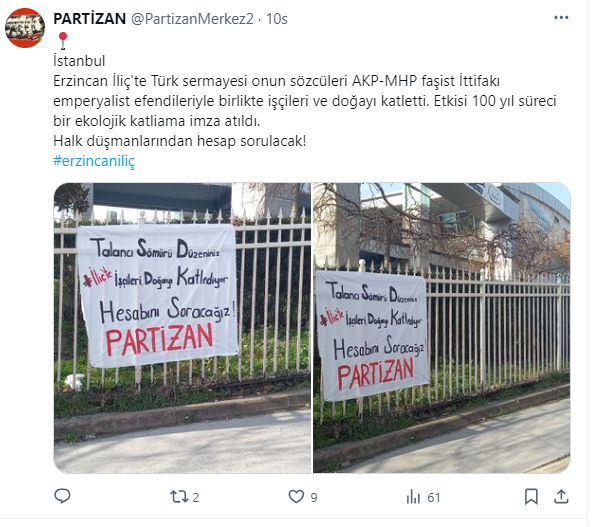Open PARTİZAN profile avatar picture

pos(25,28)
